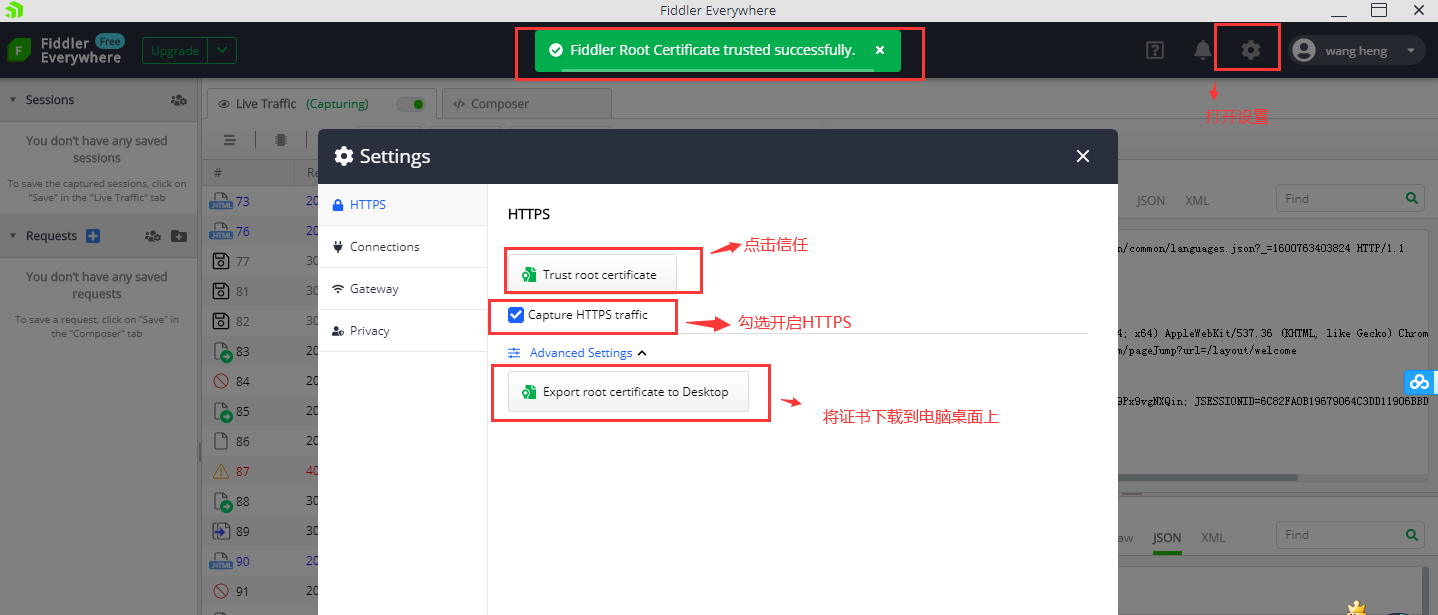This screenshot has height=615, width=1438.
Task: Select session row 86
Action: 259,441
